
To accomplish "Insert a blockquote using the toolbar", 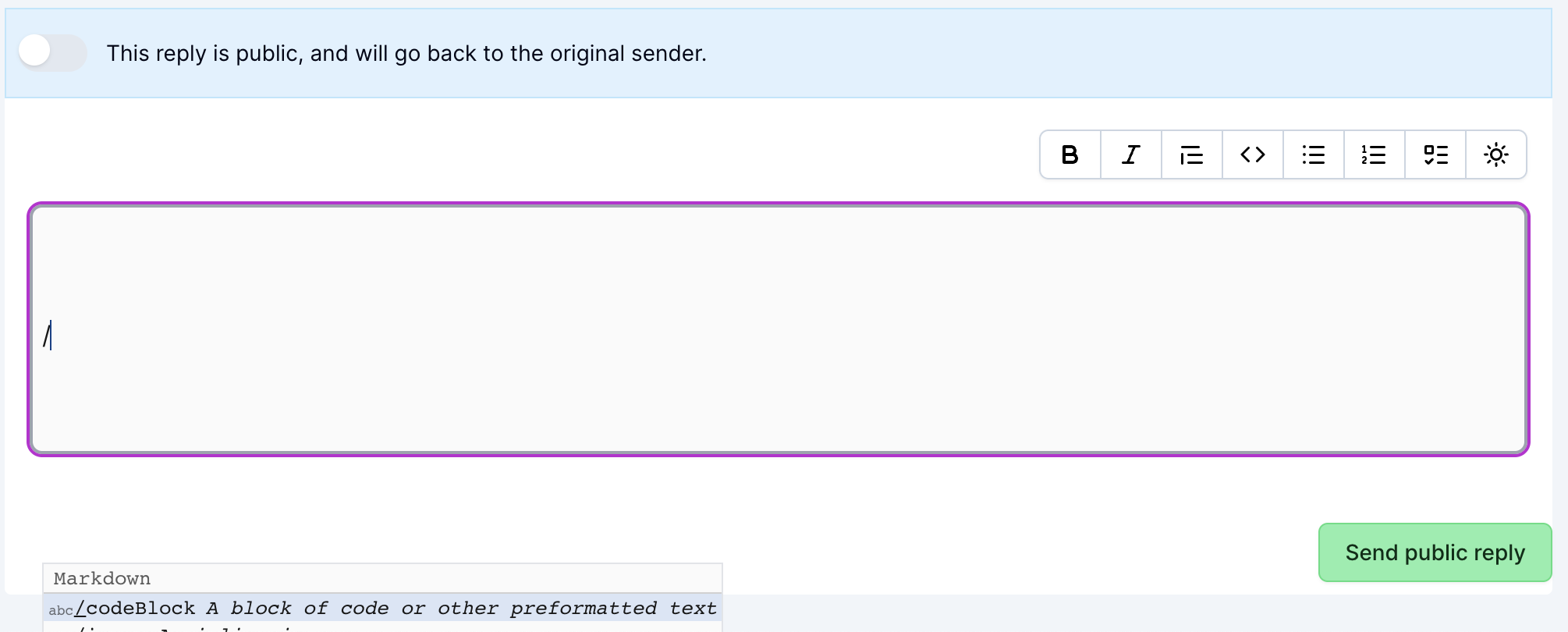I will (1192, 154).
